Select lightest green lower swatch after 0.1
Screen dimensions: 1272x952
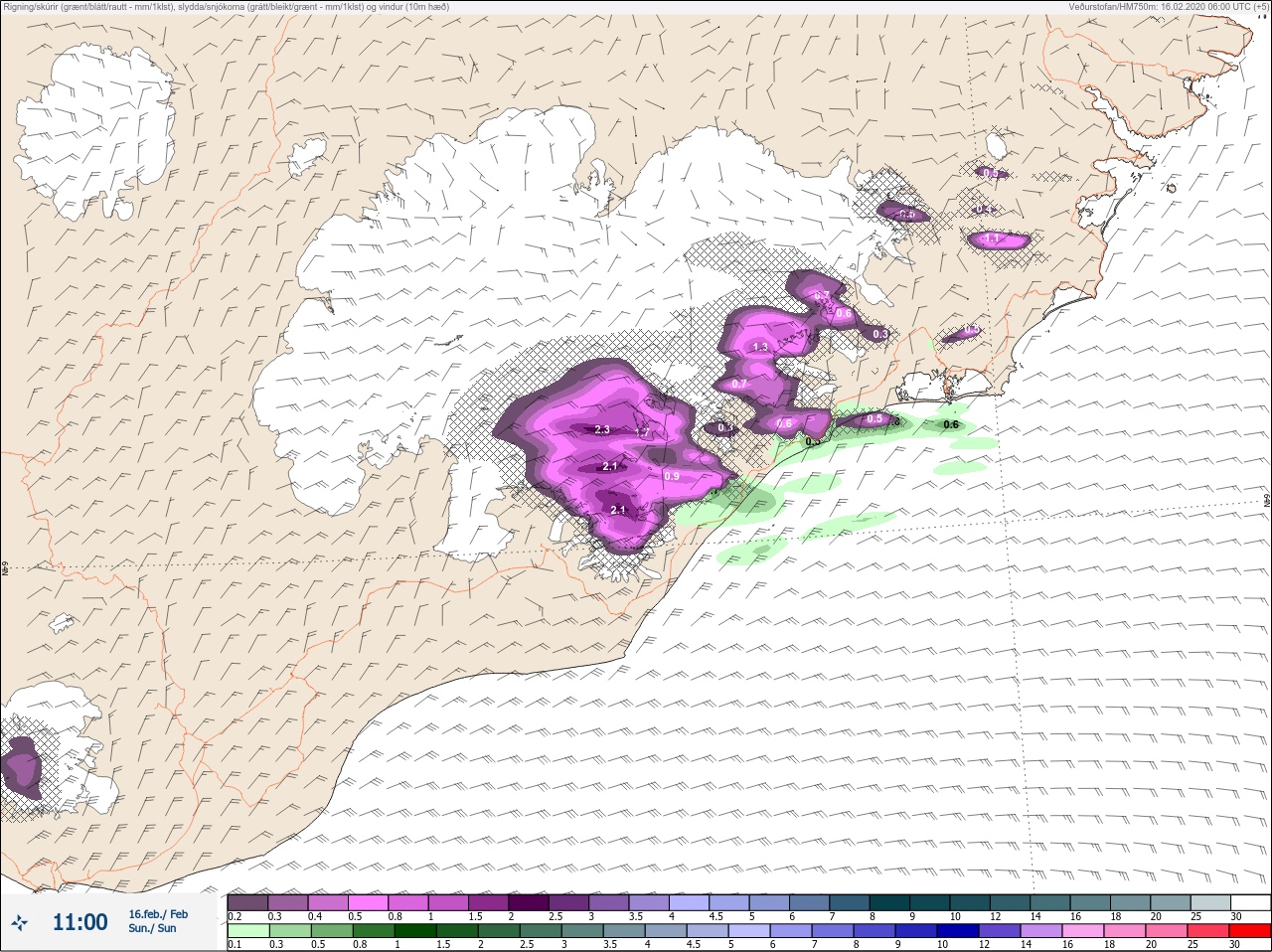247,932
